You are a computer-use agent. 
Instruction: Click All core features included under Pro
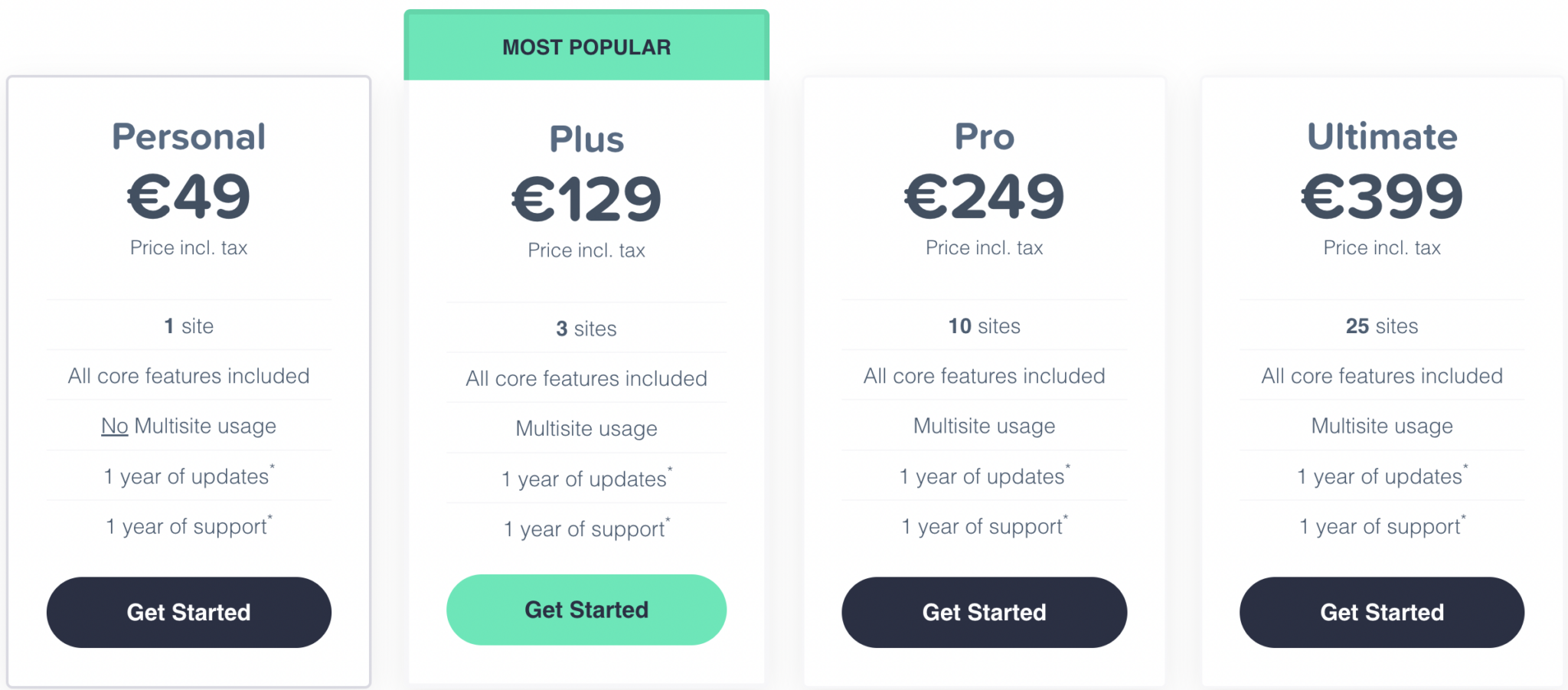pyautogui.click(x=985, y=376)
